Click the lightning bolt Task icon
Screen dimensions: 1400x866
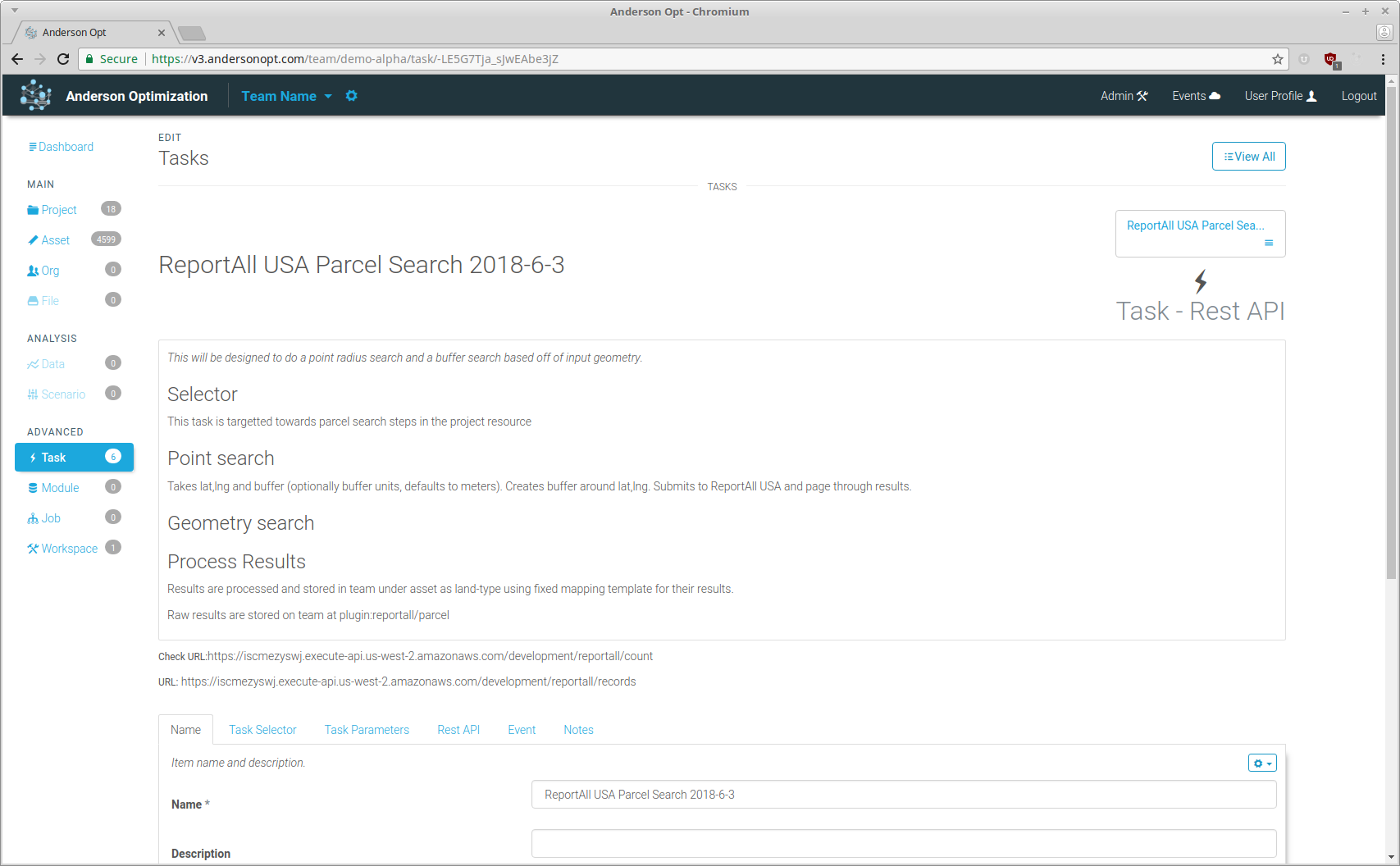[x=1201, y=282]
